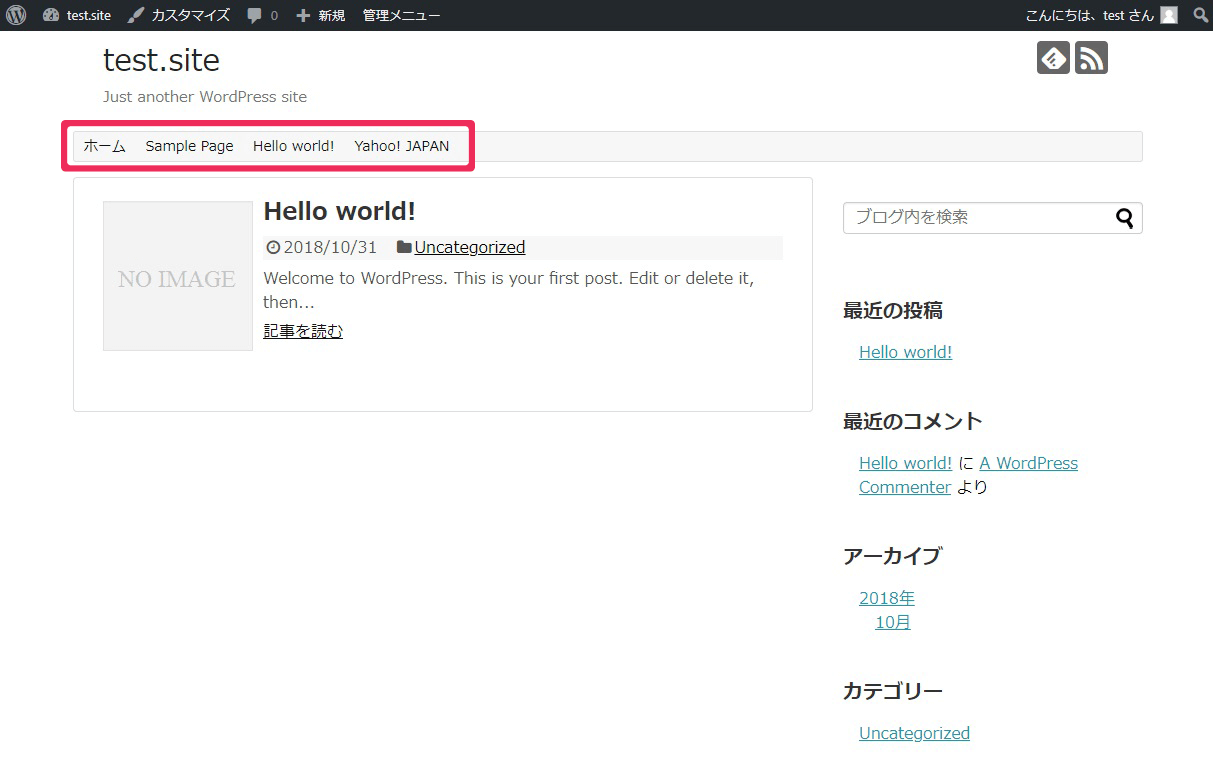Click the search magnifier in admin bar

click(1200, 15)
